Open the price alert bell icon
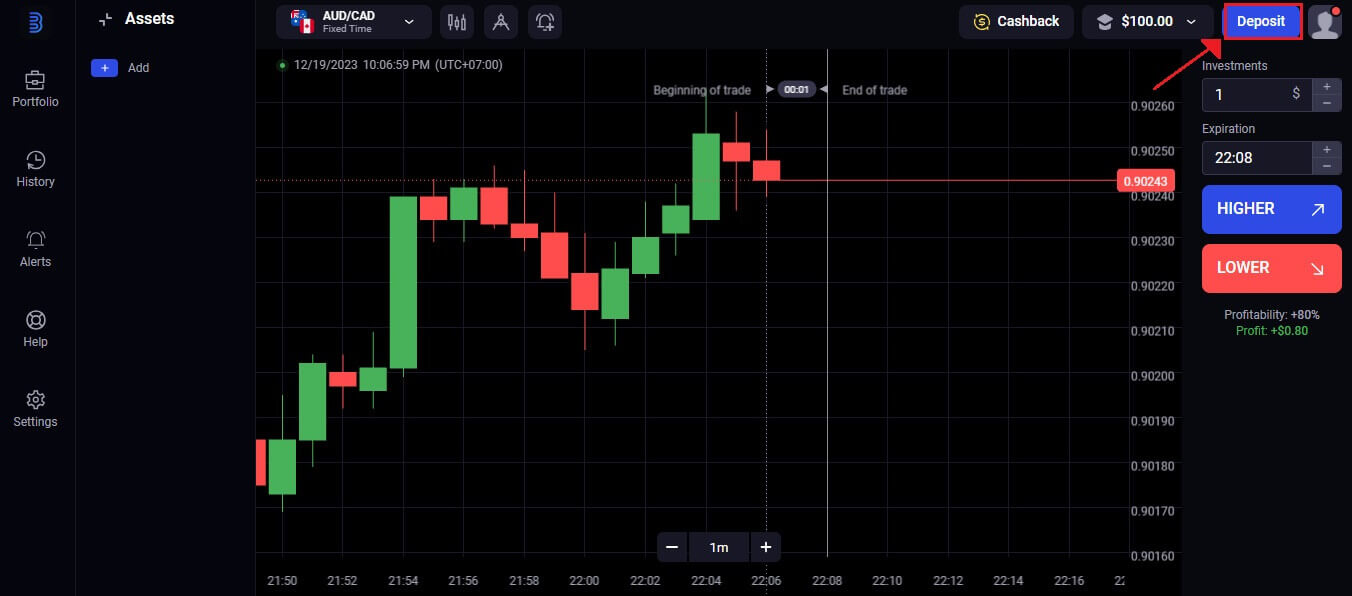1352x596 pixels. tap(544, 21)
